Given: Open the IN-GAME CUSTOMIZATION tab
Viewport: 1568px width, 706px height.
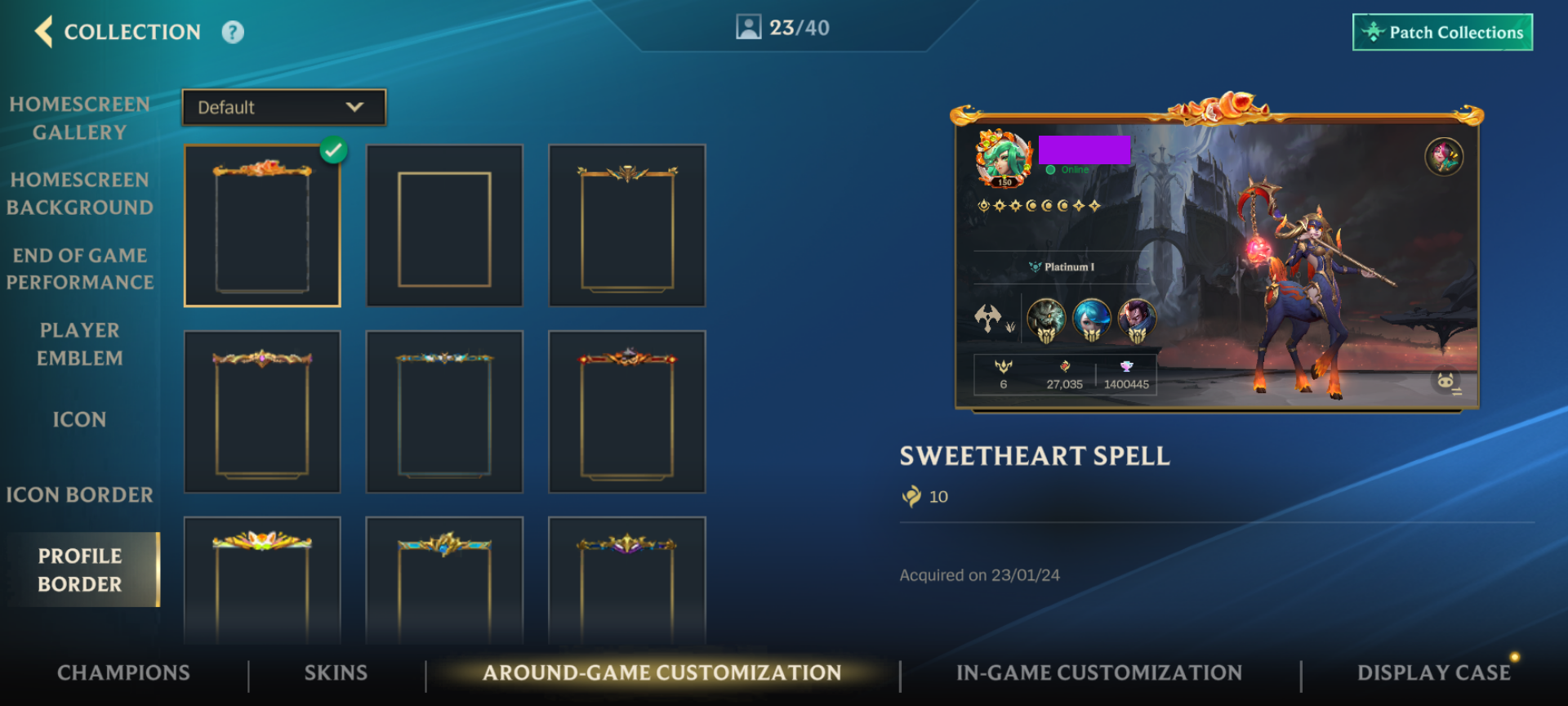Looking at the screenshot, I should pos(1099,672).
